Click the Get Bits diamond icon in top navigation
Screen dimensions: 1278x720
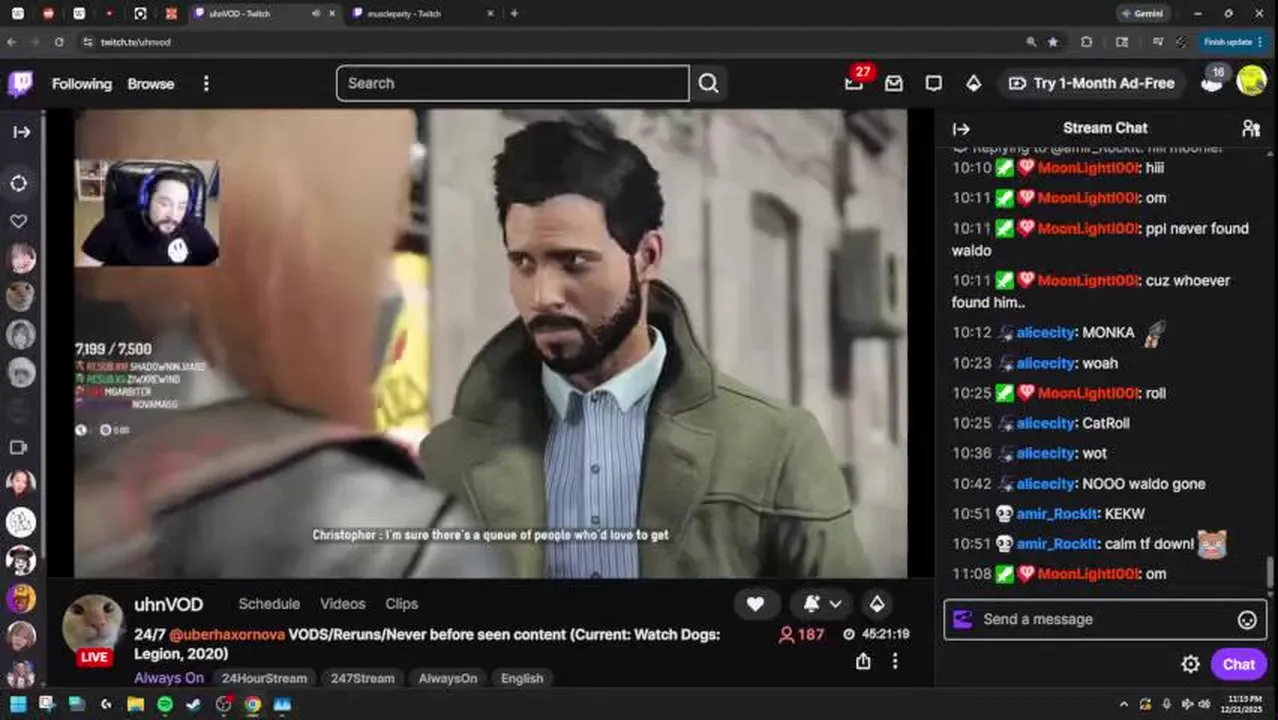973,84
